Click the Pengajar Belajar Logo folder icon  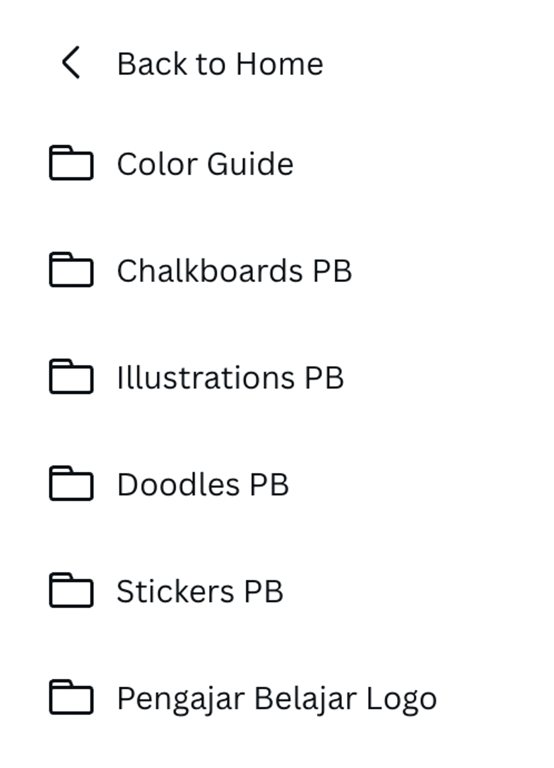pyautogui.click(x=71, y=696)
